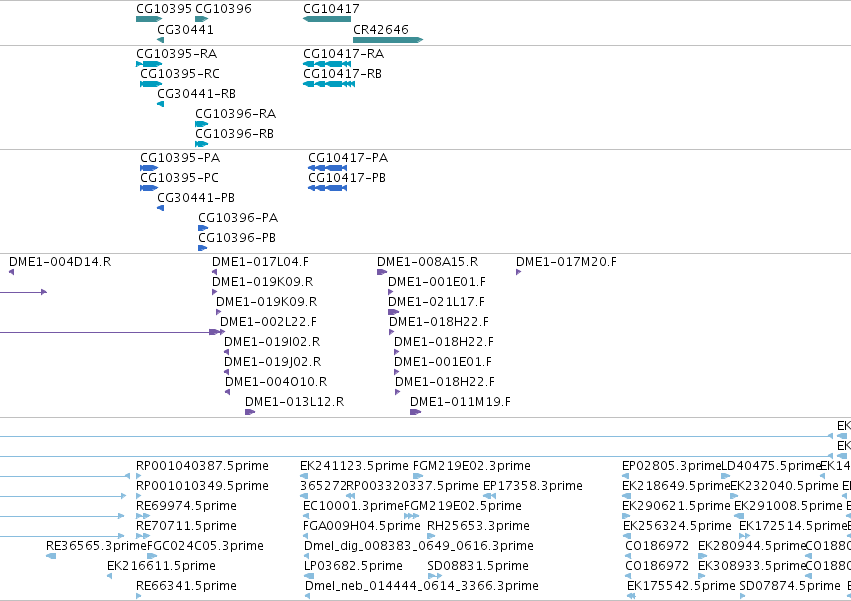Open BAC end DME1-002L22.F label

point(269,322)
